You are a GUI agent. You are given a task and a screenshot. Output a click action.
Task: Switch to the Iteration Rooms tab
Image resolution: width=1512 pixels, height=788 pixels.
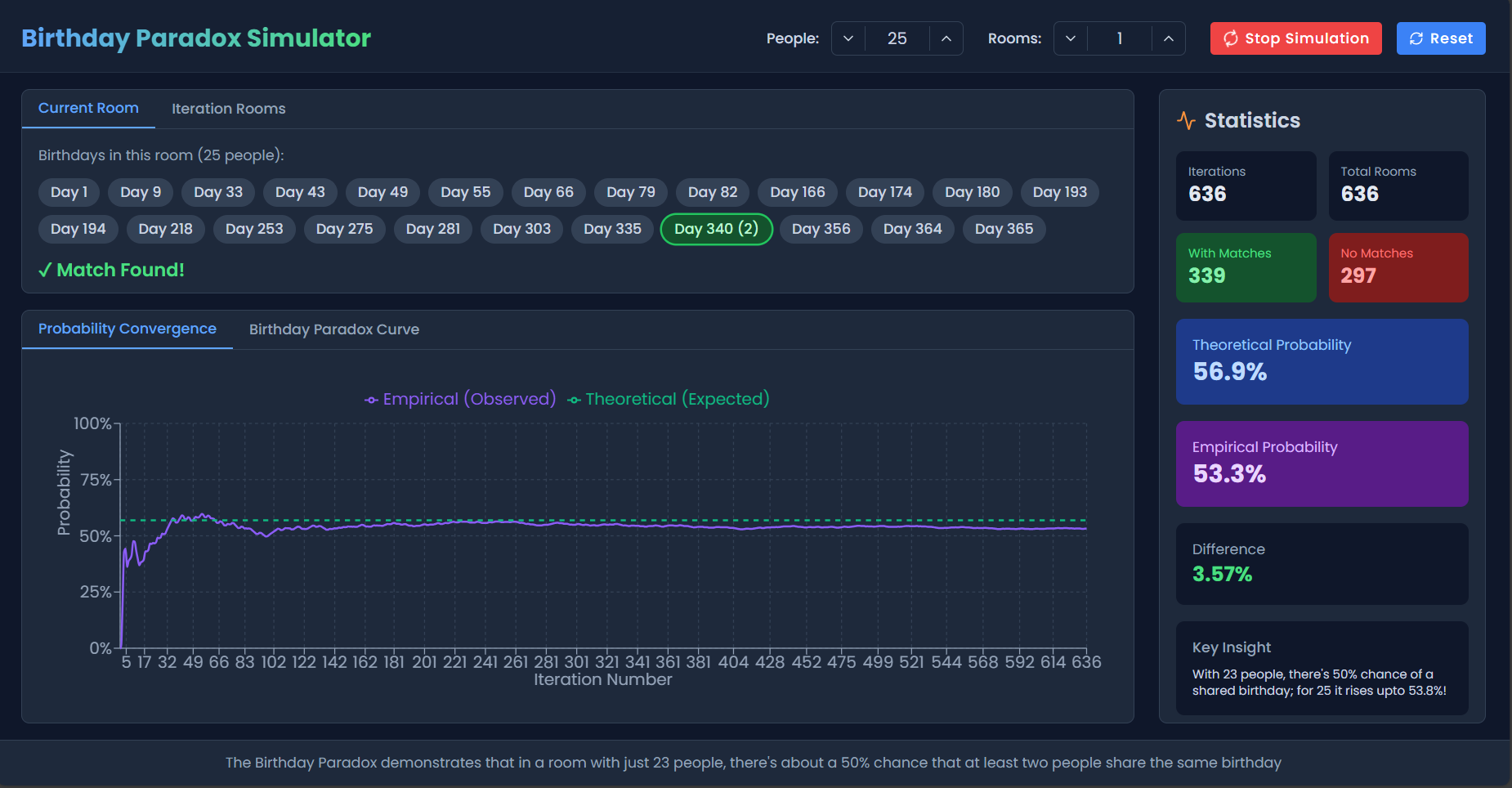click(228, 109)
